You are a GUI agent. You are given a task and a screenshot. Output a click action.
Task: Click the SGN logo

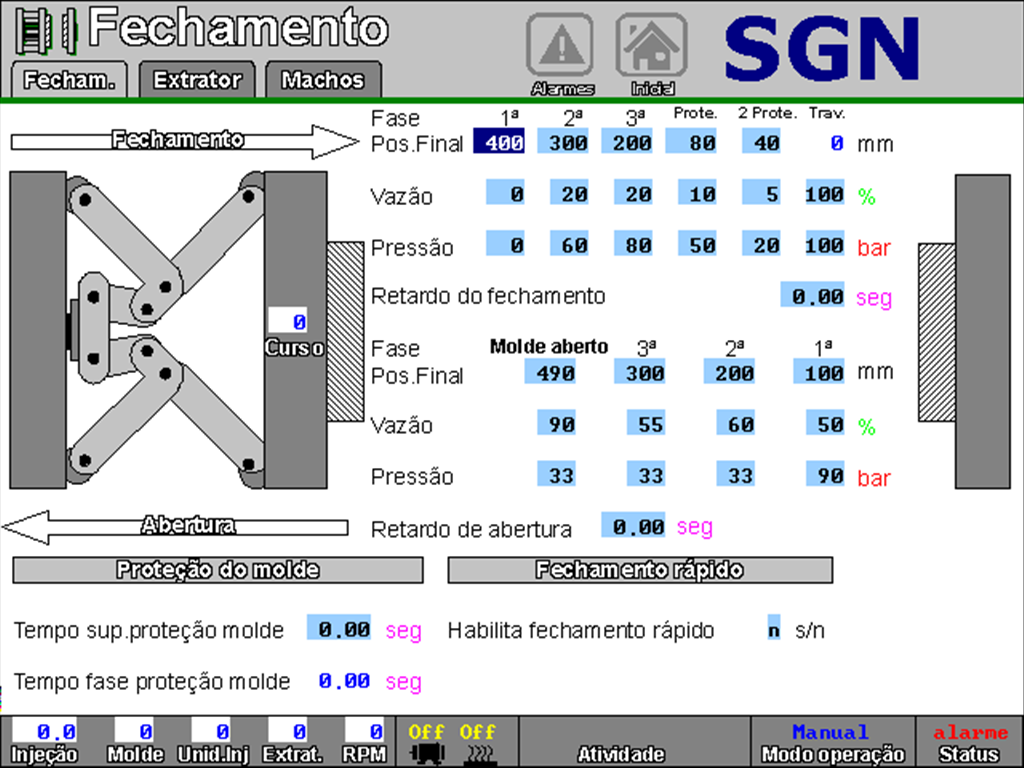[x=820, y=48]
